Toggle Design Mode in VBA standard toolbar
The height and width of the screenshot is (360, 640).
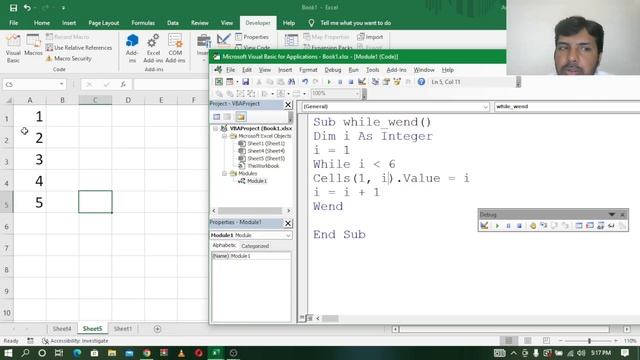click(362, 82)
